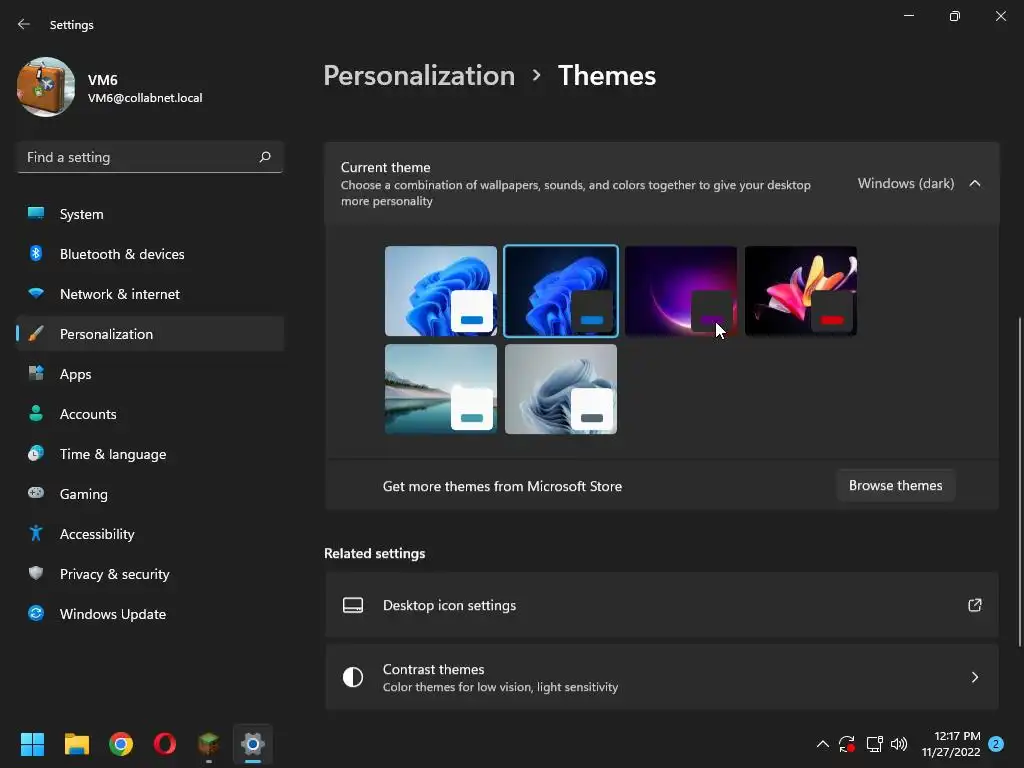Select the Captured Motion colorful flower theme
Screen dimensions: 1024x768
pos(801,291)
